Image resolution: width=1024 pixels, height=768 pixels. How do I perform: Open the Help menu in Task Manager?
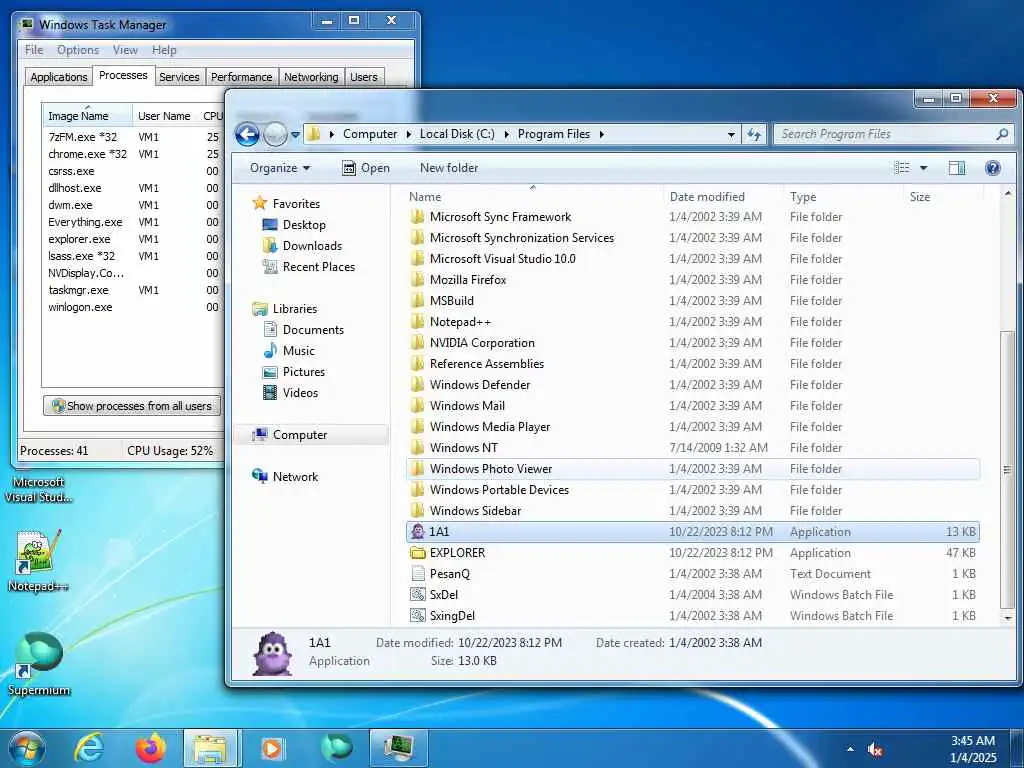[164, 50]
